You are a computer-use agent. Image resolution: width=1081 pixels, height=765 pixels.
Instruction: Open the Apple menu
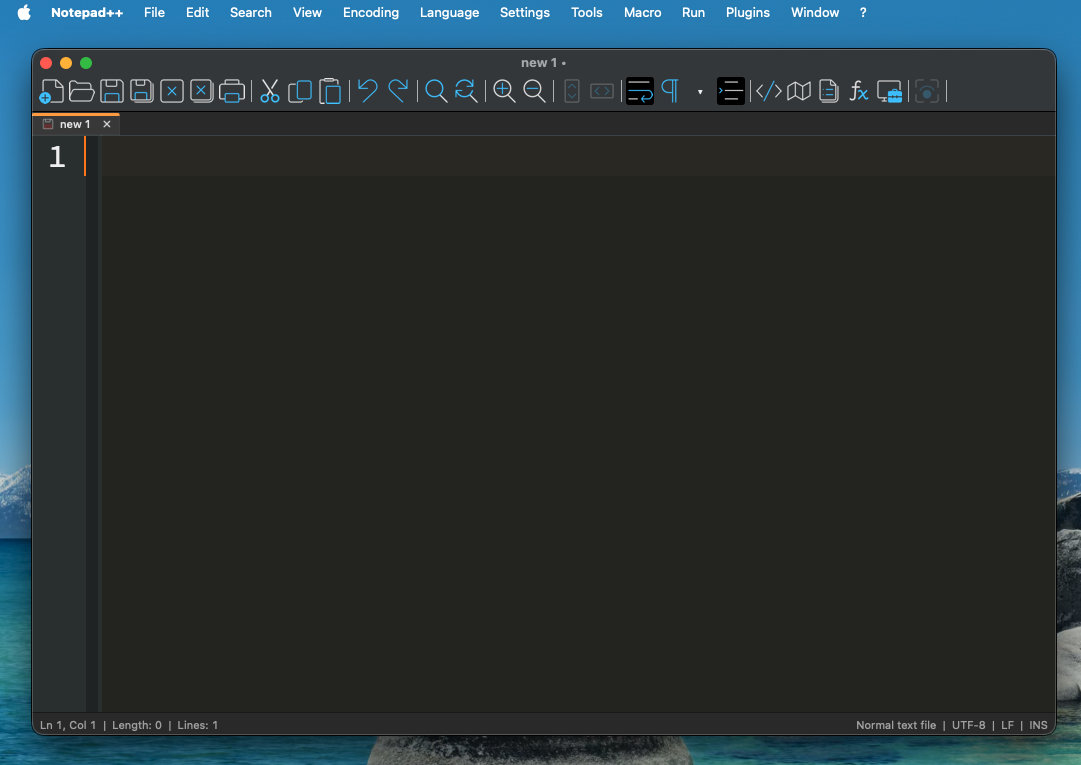tap(24, 12)
